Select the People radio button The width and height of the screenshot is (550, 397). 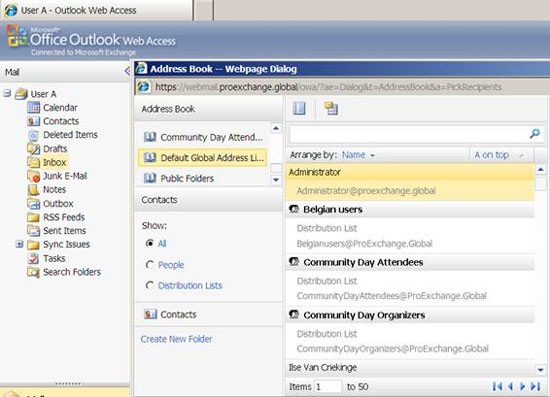click(x=150, y=264)
